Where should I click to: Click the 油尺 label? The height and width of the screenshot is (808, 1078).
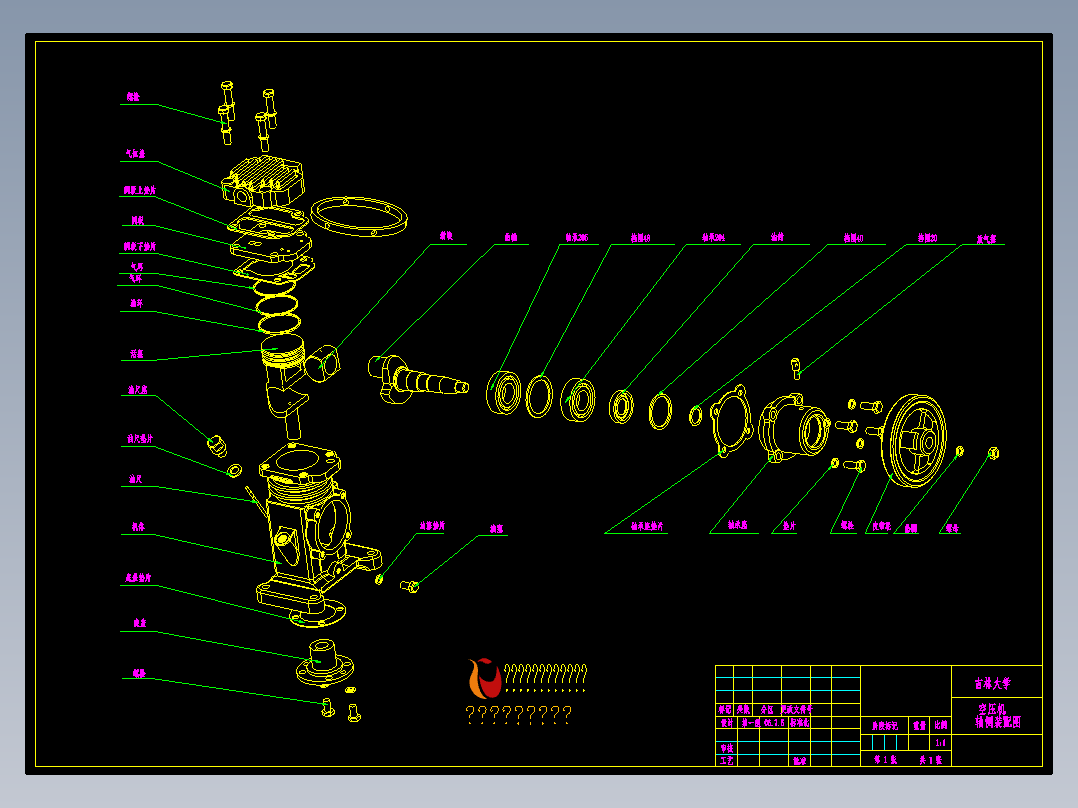(135, 479)
